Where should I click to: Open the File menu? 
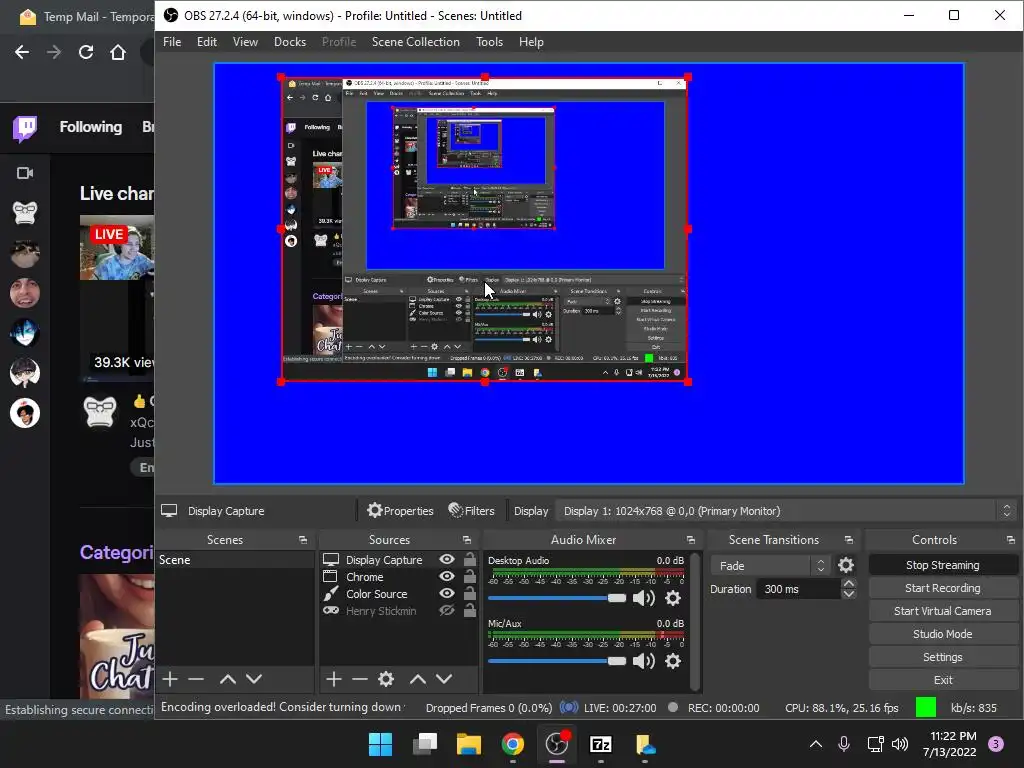[172, 42]
